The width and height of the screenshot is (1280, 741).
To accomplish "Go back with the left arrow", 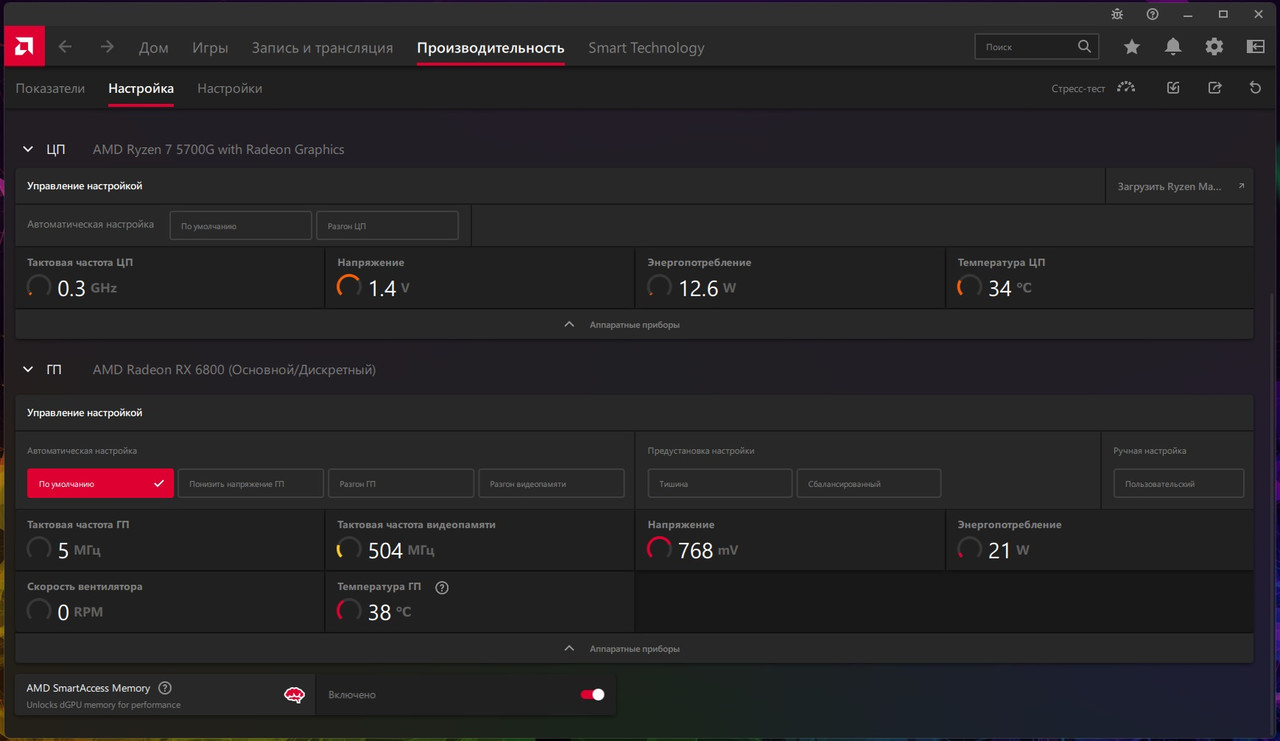I will pyautogui.click(x=65, y=47).
